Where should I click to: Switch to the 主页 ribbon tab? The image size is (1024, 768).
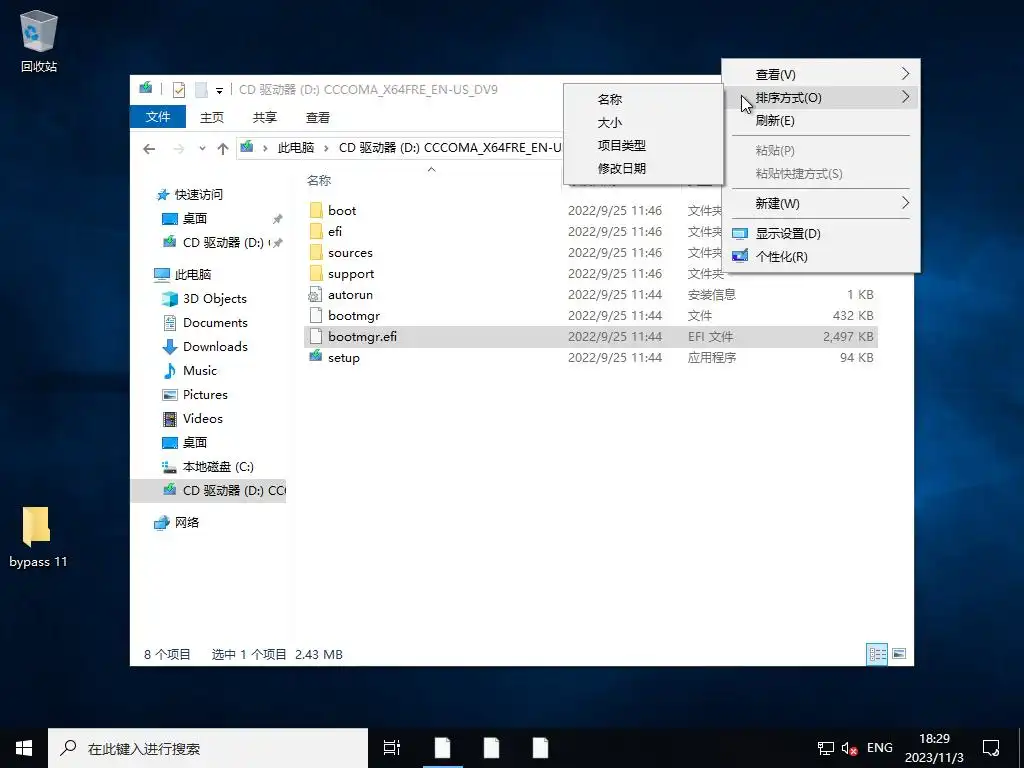point(212,117)
